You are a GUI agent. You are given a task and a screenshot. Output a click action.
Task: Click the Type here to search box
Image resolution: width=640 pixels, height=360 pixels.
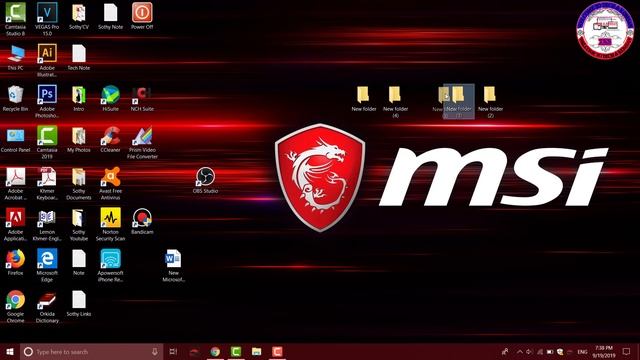pos(91,351)
